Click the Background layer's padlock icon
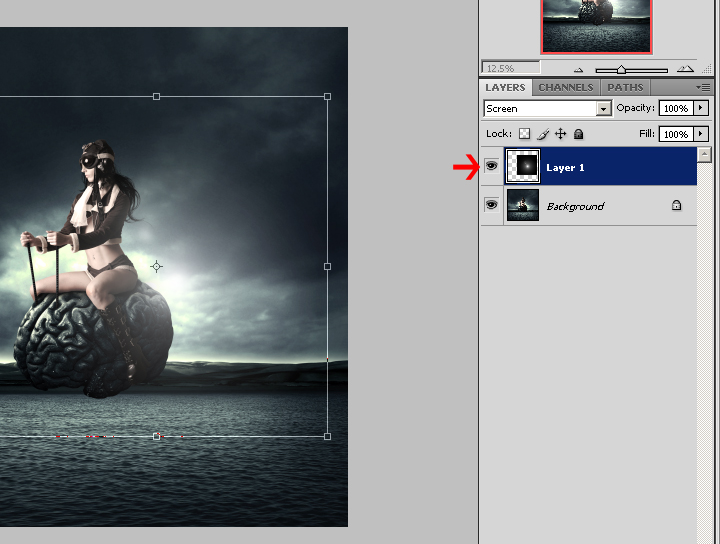The width and height of the screenshot is (720, 544). (x=676, y=206)
